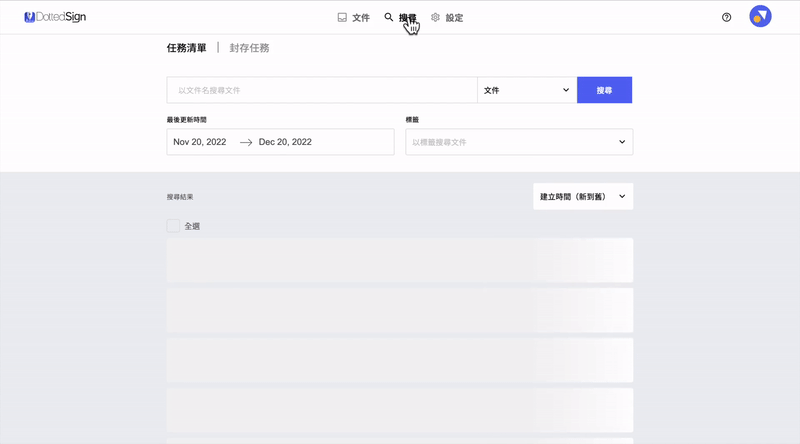
Task: Click the 搜尋結果 label
Action: (180, 197)
